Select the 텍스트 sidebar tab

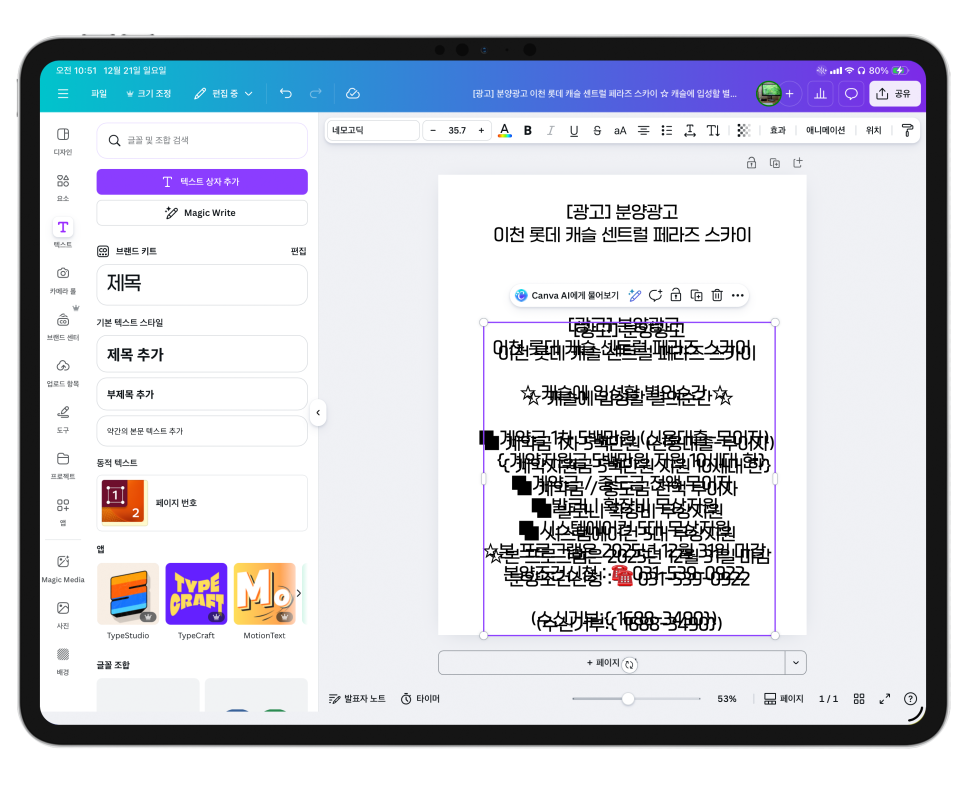pos(63,234)
